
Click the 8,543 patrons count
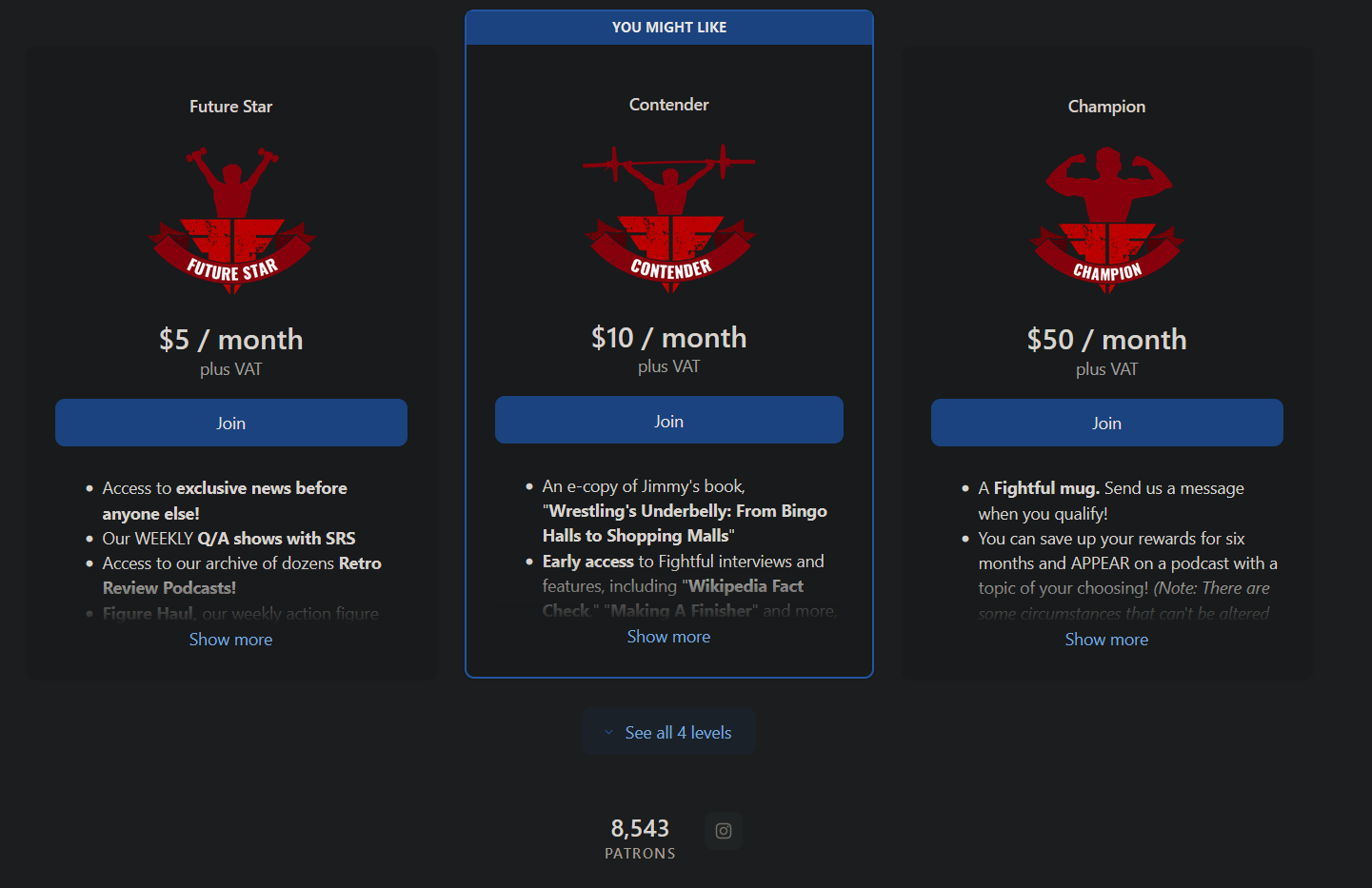640,838
